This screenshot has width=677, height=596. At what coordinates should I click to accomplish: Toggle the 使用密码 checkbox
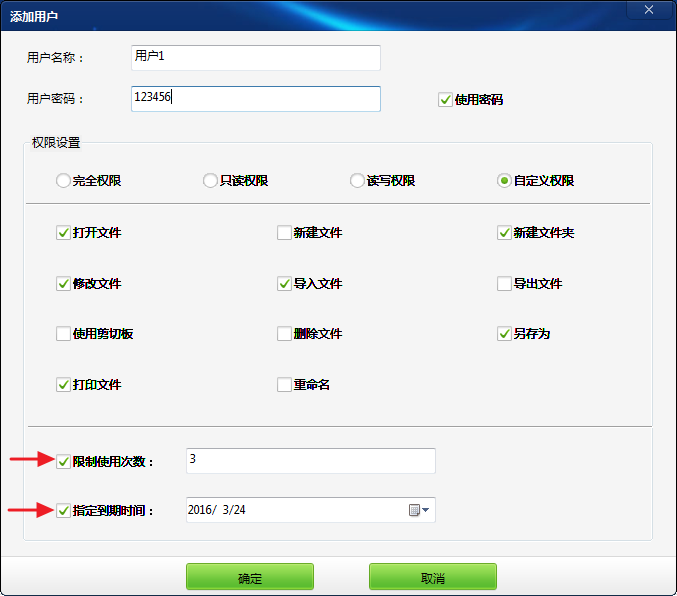click(445, 100)
